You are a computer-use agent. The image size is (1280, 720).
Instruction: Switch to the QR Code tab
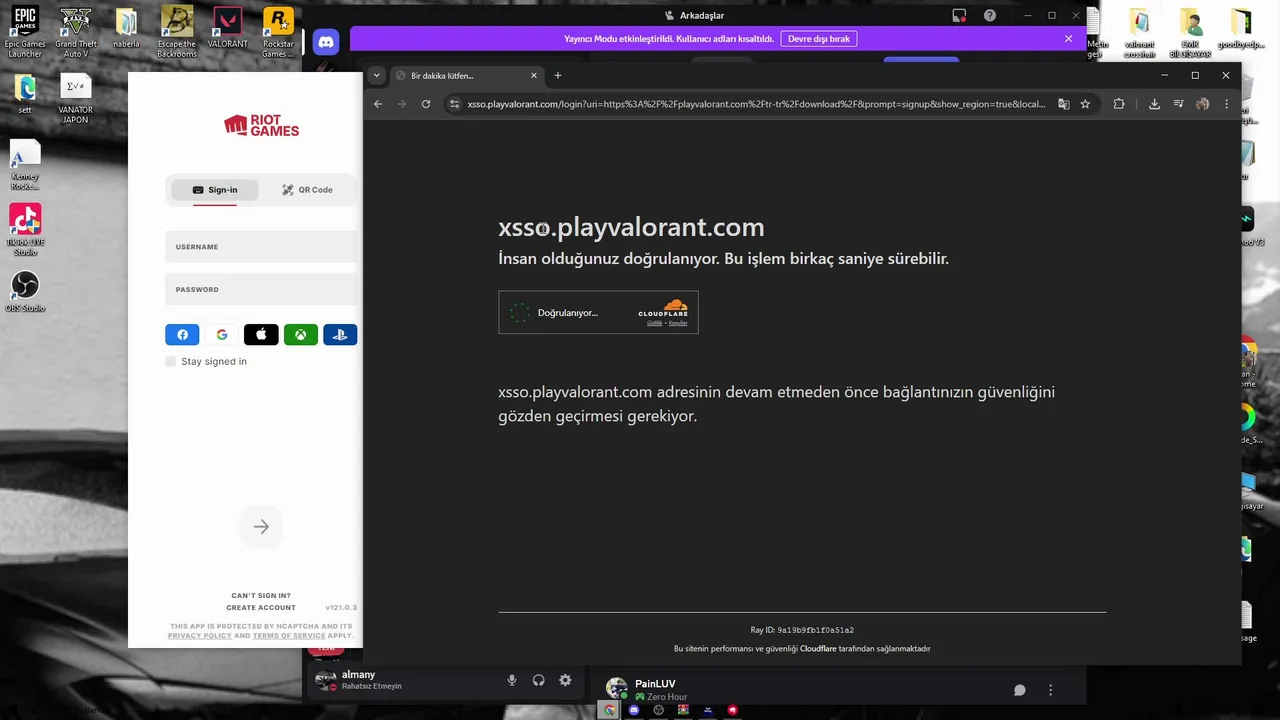point(307,190)
